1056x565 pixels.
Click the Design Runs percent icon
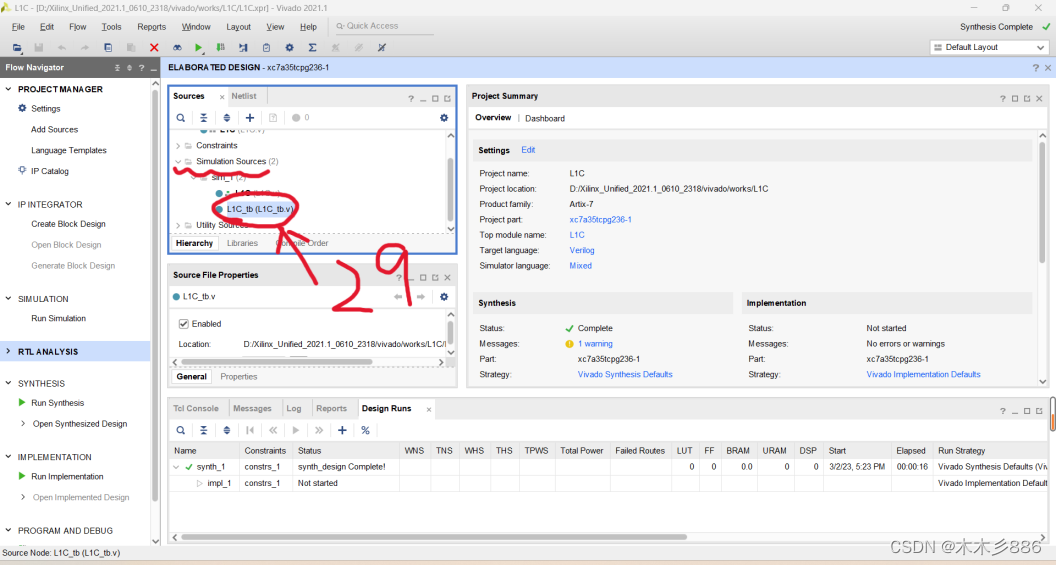365,430
